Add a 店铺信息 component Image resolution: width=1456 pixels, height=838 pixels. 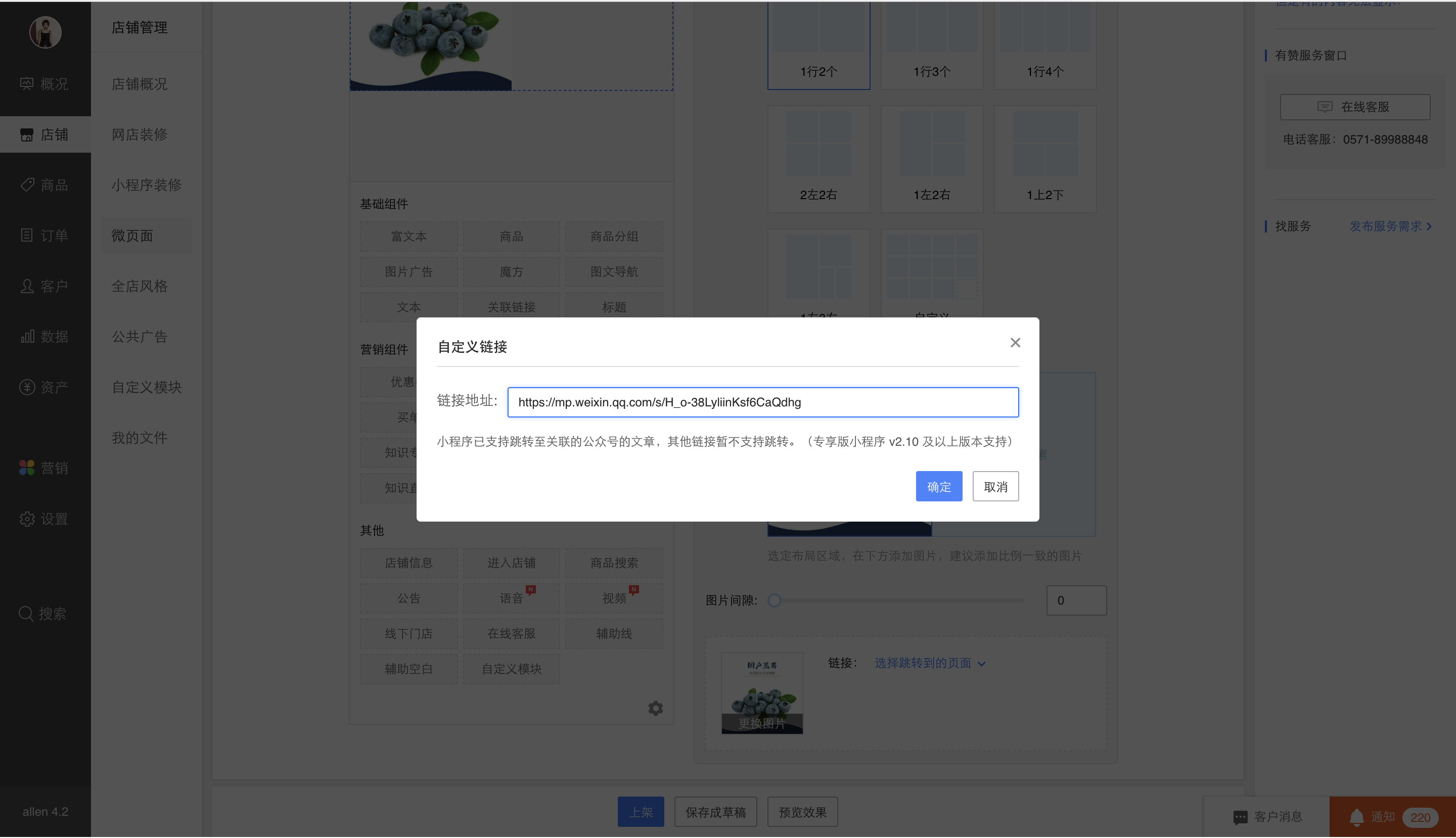pos(409,563)
